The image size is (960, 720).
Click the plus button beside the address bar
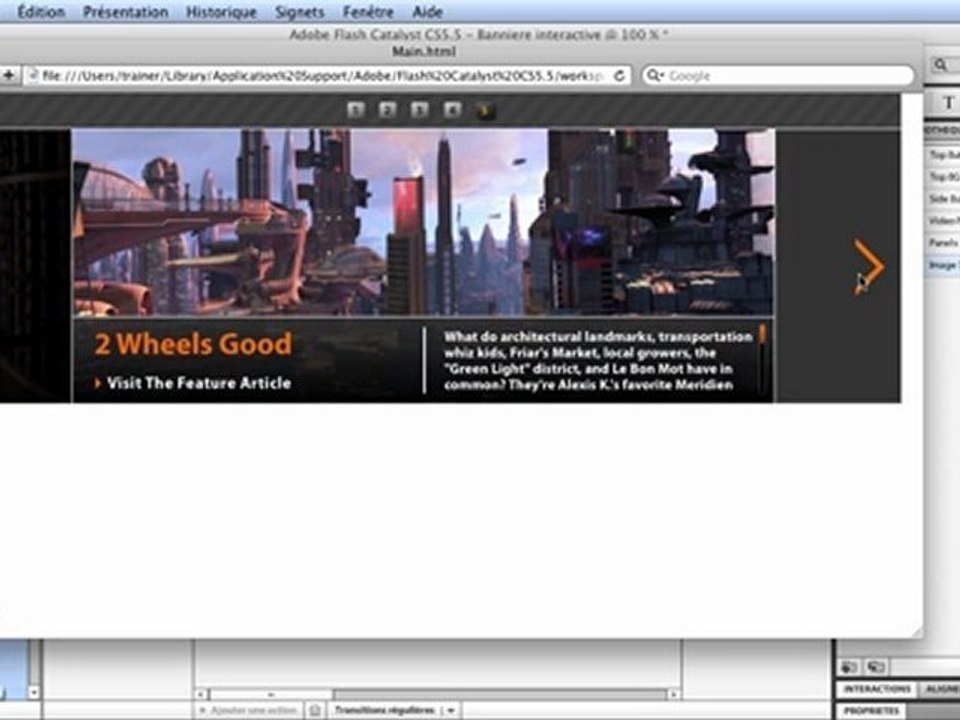9,75
